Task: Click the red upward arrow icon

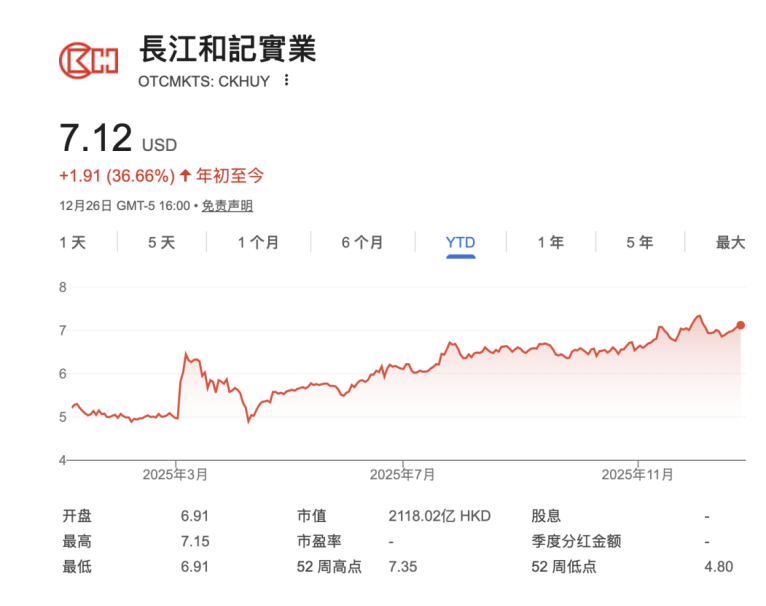Action: (185, 176)
